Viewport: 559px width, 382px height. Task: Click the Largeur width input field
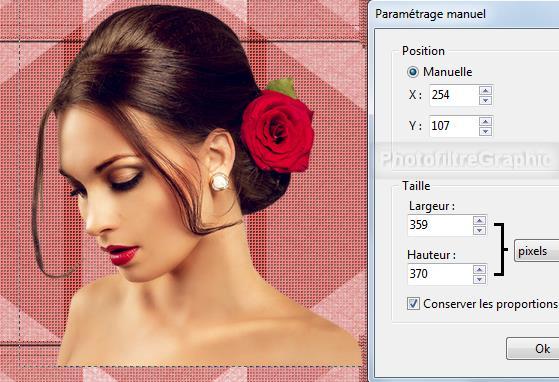coord(440,225)
